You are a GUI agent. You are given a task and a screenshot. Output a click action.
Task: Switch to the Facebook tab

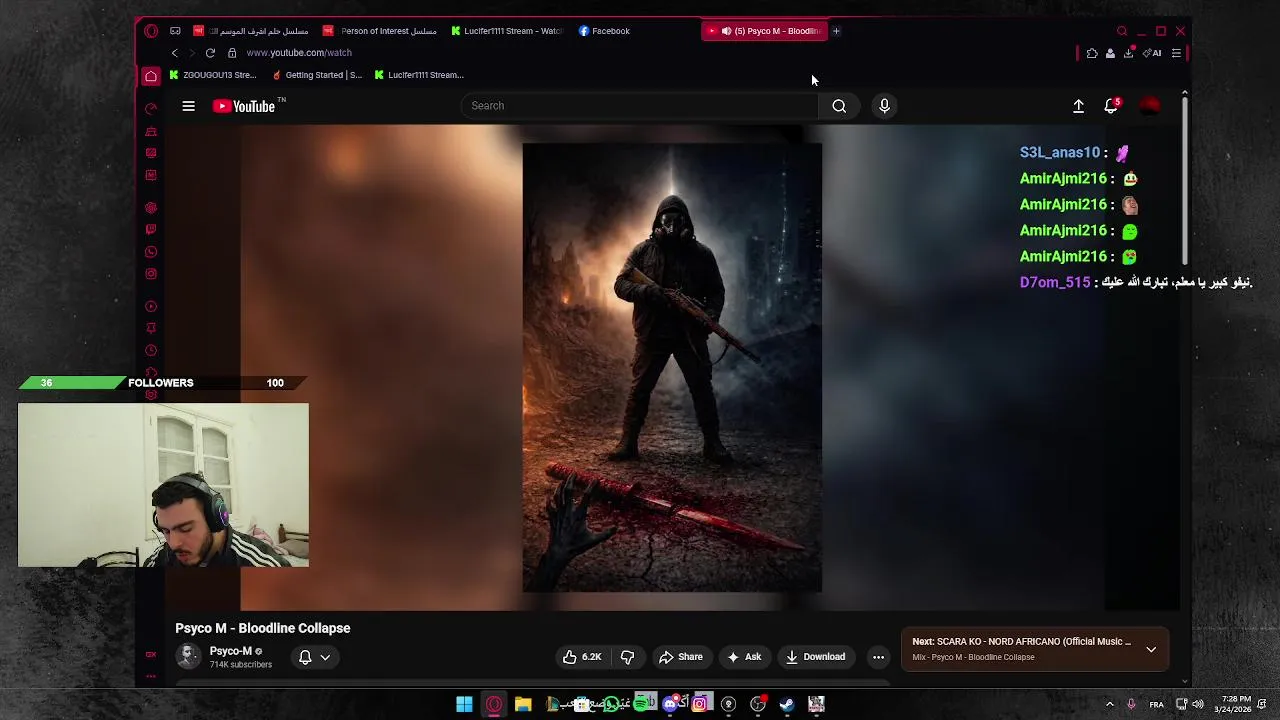604,31
